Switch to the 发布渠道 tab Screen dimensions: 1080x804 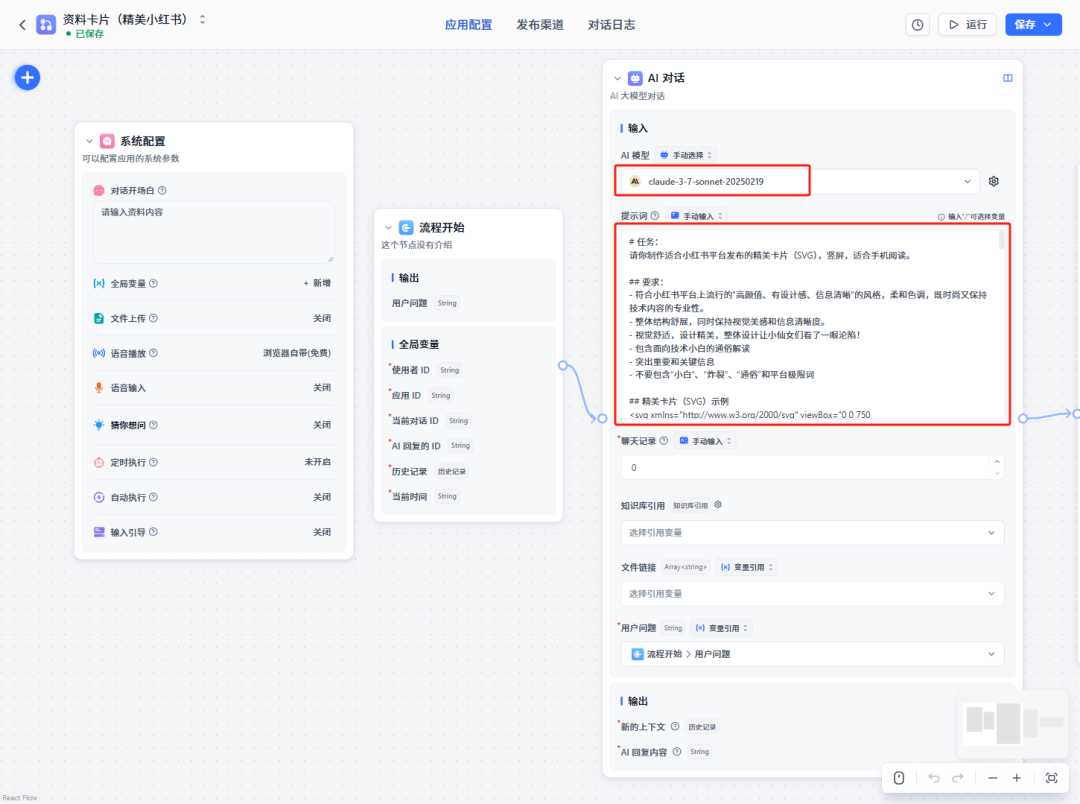click(x=540, y=25)
